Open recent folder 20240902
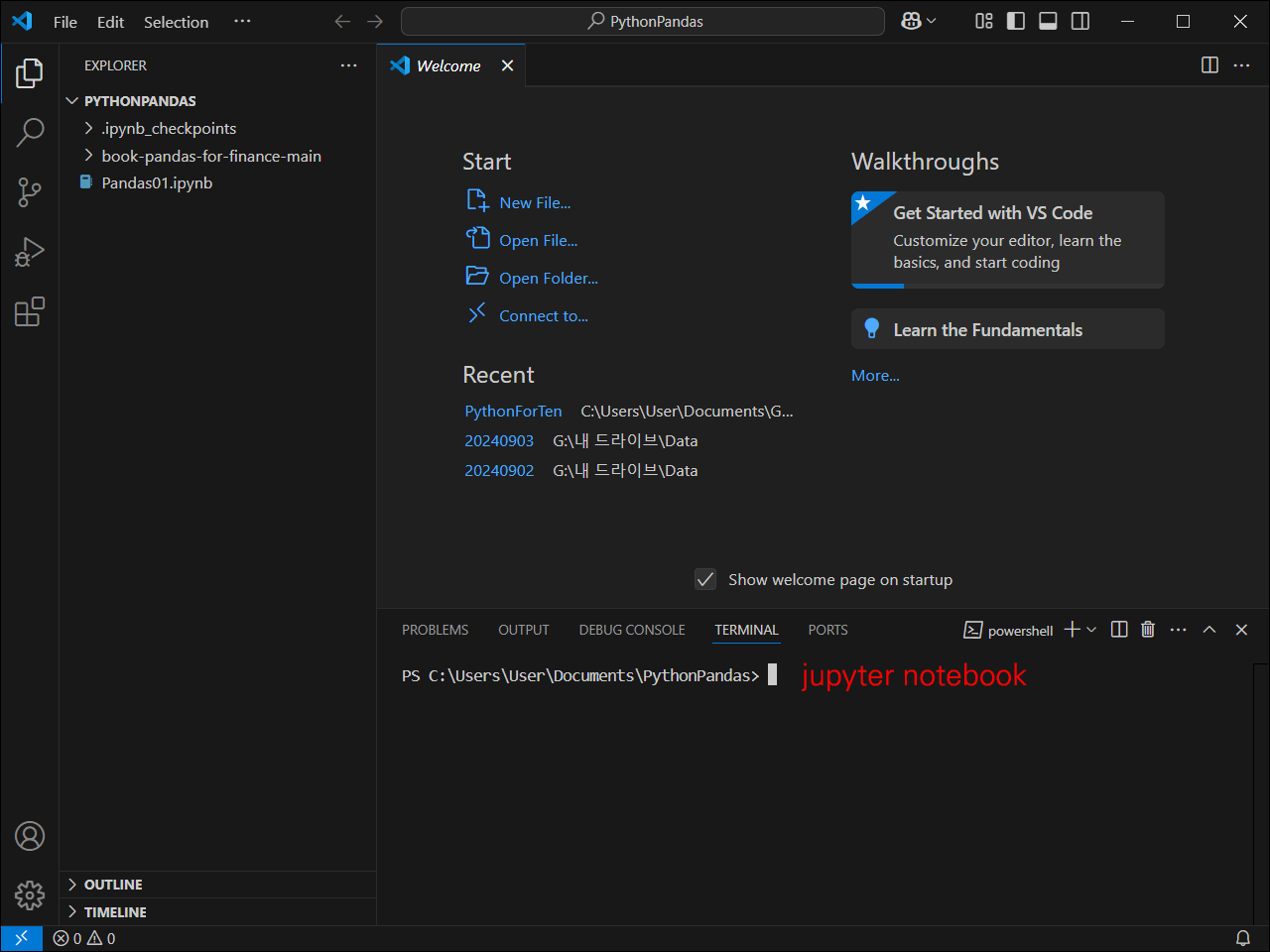This screenshot has width=1270, height=952. click(499, 470)
